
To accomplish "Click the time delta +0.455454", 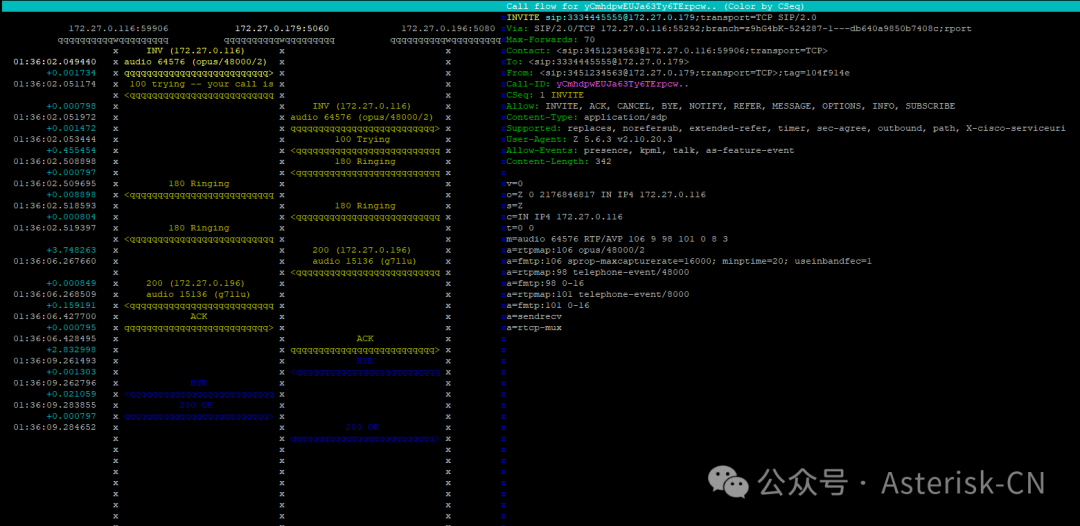I will click(71, 151).
